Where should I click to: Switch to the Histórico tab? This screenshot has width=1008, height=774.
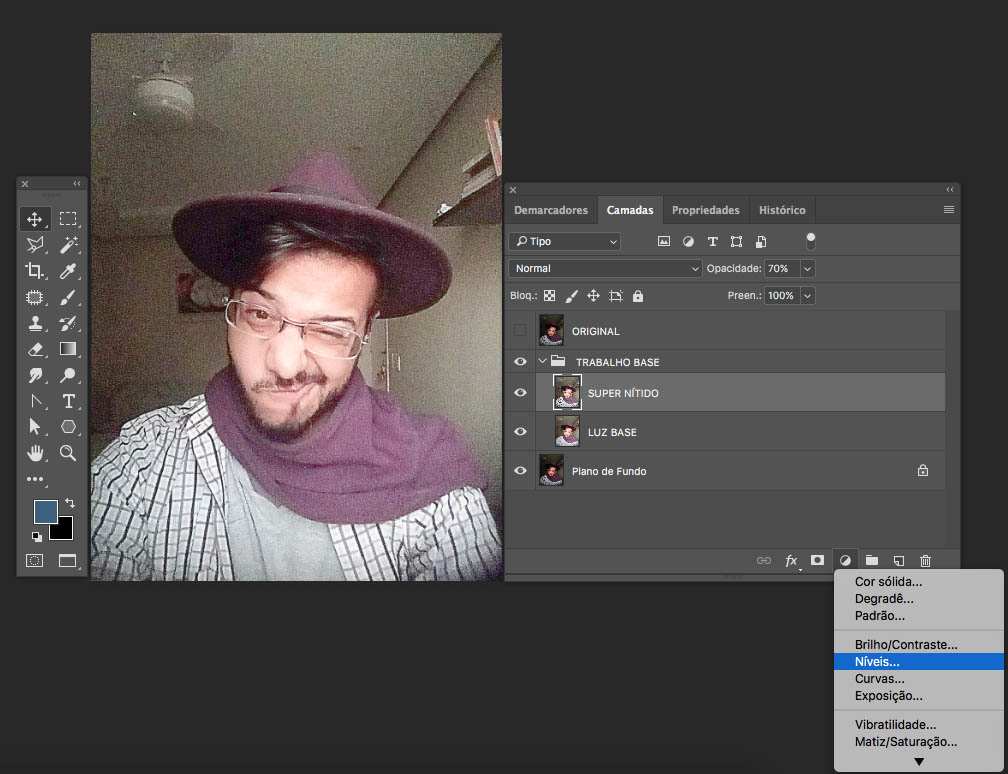tap(782, 210)
